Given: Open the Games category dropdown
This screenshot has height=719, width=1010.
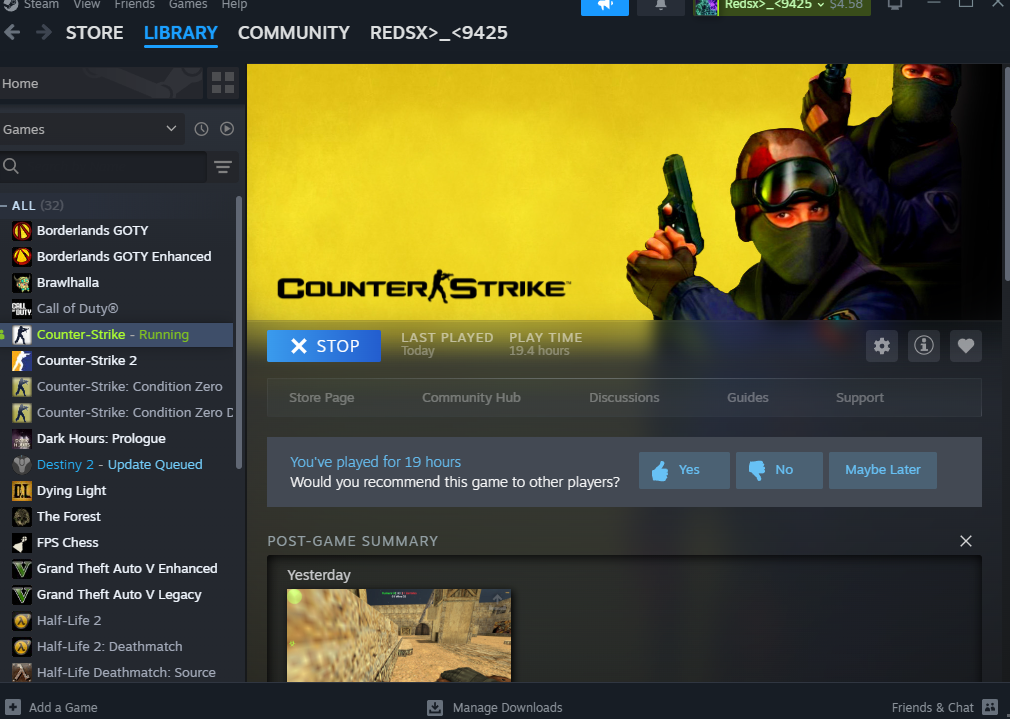Looking at the screenshot, I should pyautogui.click(x=92, y=129).
